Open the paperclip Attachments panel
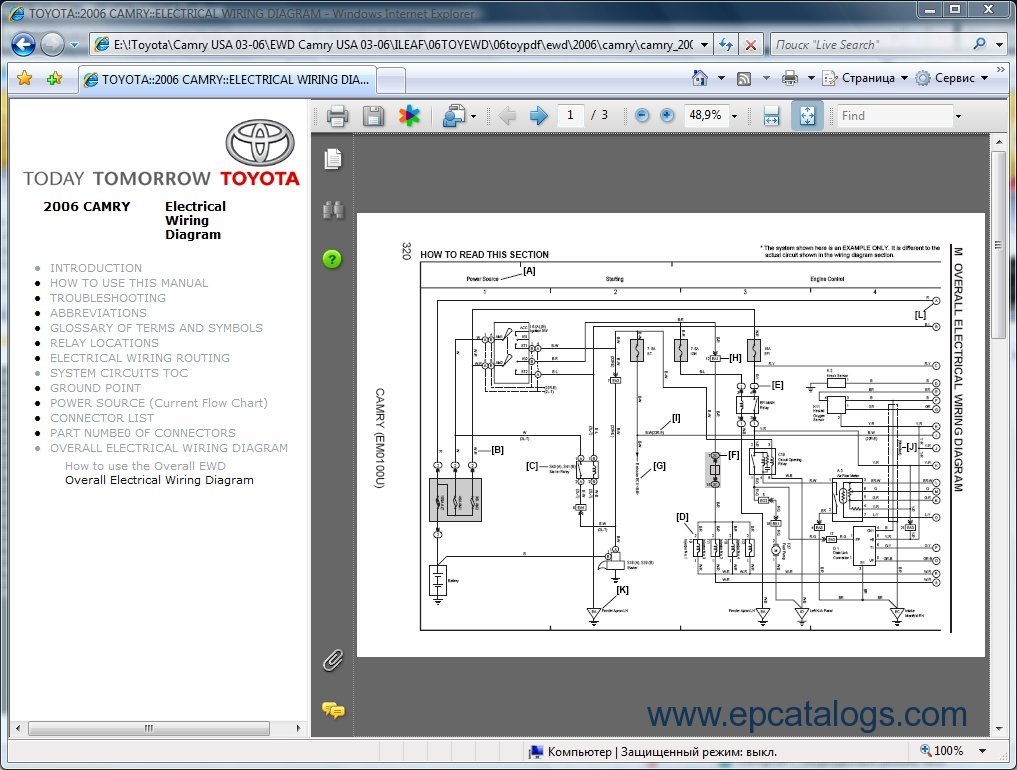 [333, 660]
